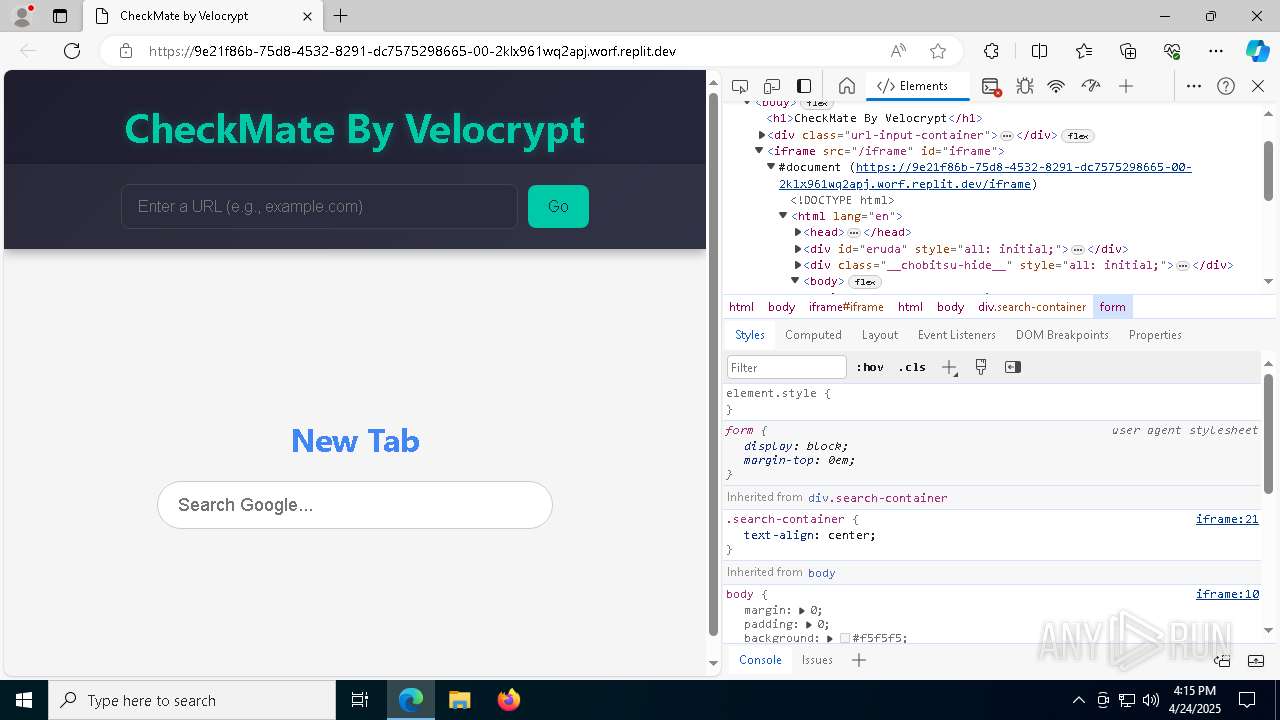
Task: Toggle the computed styles sidebar
Action: [1013, 367]
